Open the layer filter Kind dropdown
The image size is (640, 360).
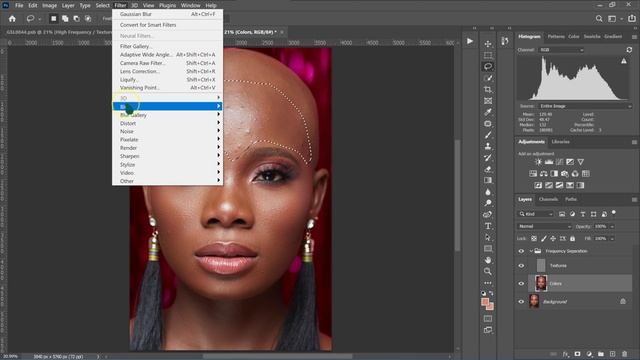536,214
